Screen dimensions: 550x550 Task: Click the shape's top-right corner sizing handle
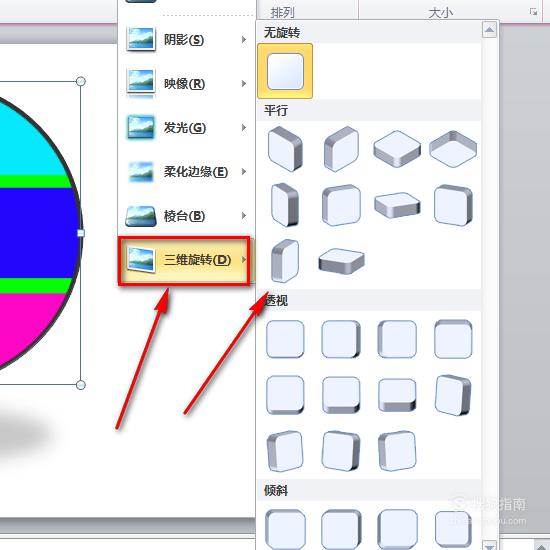(x=81, y=81)
